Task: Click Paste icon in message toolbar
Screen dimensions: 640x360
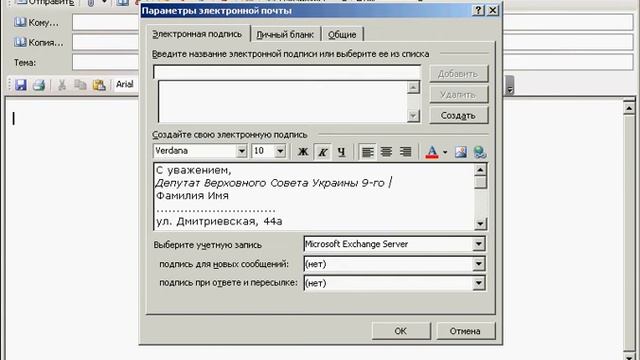Action: tap(99, 85)
